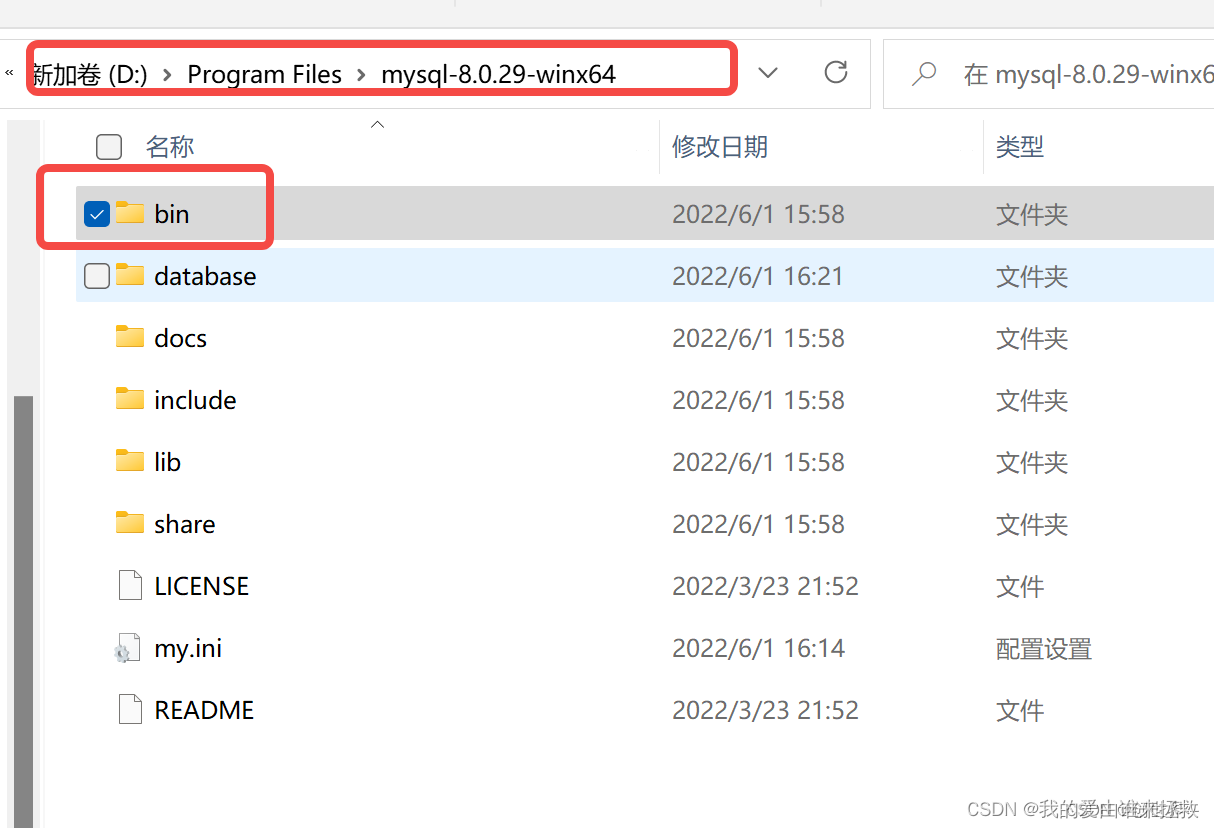The image size is (1214, 828).
Task: Select the lib folder name
Action: [168, 462]
